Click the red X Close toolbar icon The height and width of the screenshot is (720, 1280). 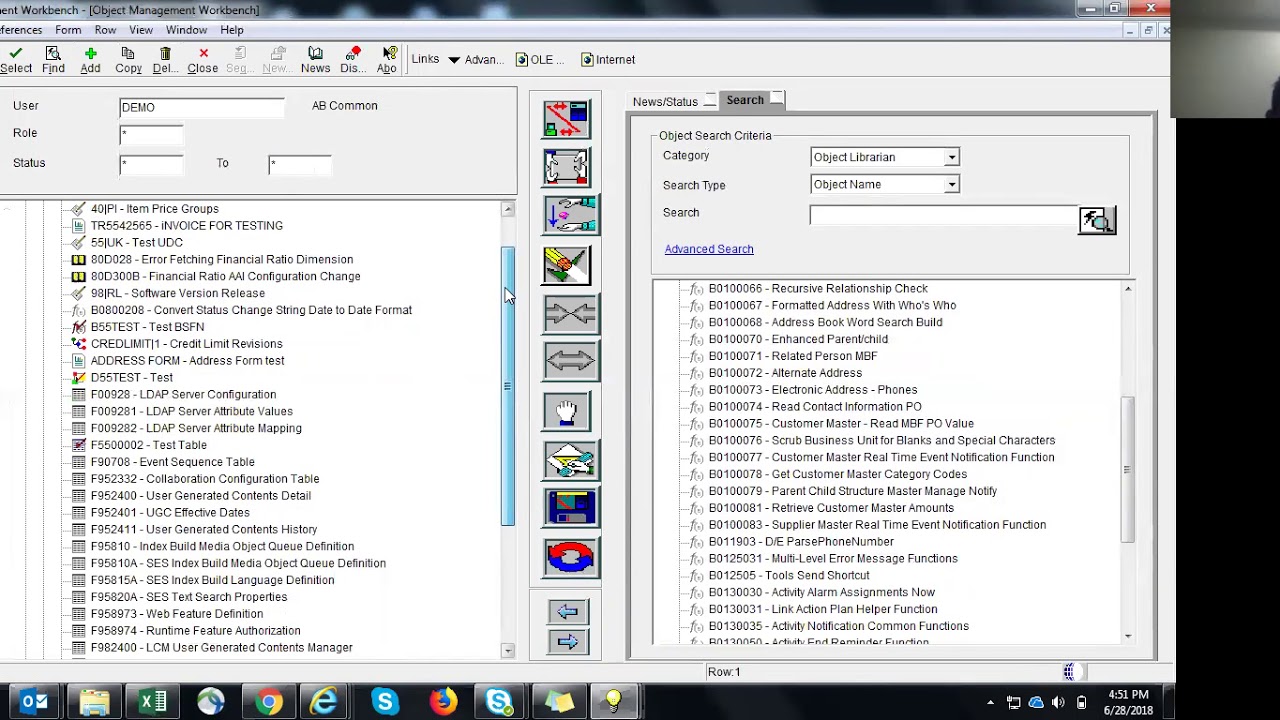[x=203, y=60]
